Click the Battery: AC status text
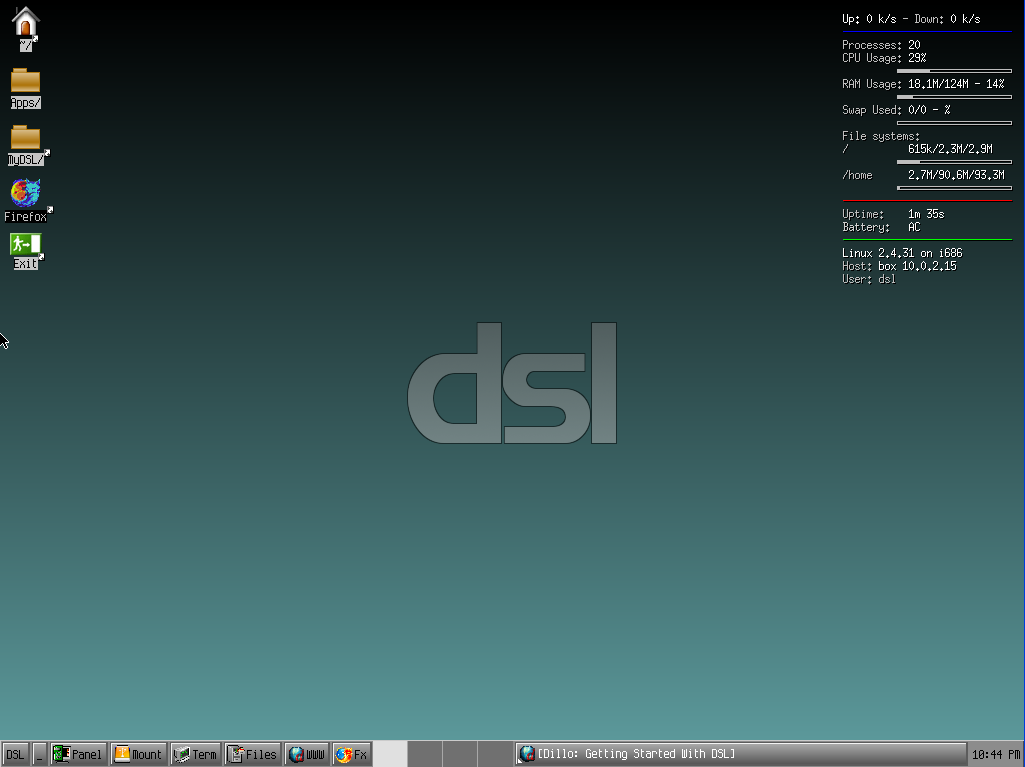The height and width of the screenshot is (767, 1025). tap(881, 228)
